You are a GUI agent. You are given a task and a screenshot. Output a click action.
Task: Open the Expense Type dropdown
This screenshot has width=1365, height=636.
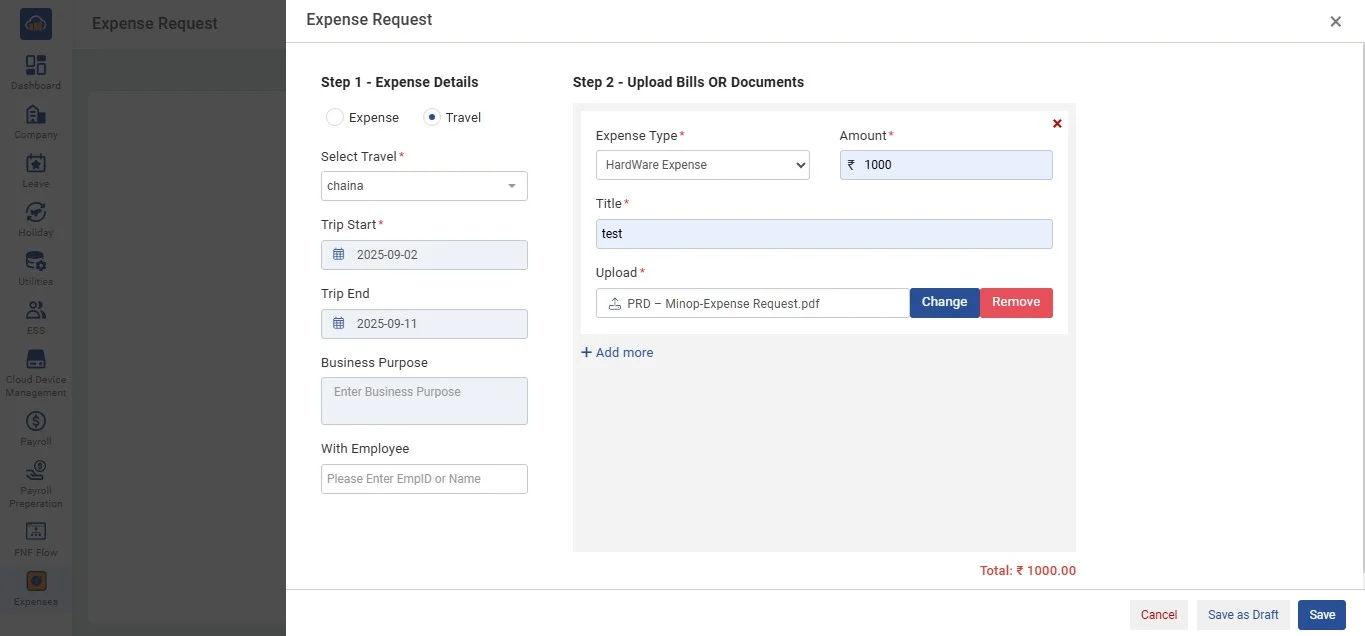pos(702,165)
